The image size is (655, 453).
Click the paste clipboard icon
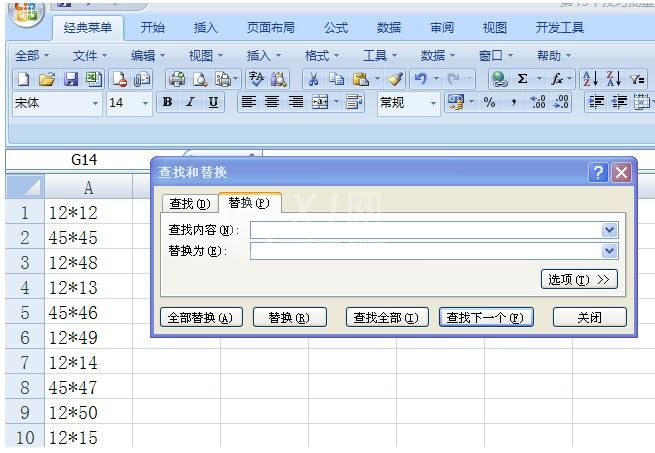click(x=361, y=79)
